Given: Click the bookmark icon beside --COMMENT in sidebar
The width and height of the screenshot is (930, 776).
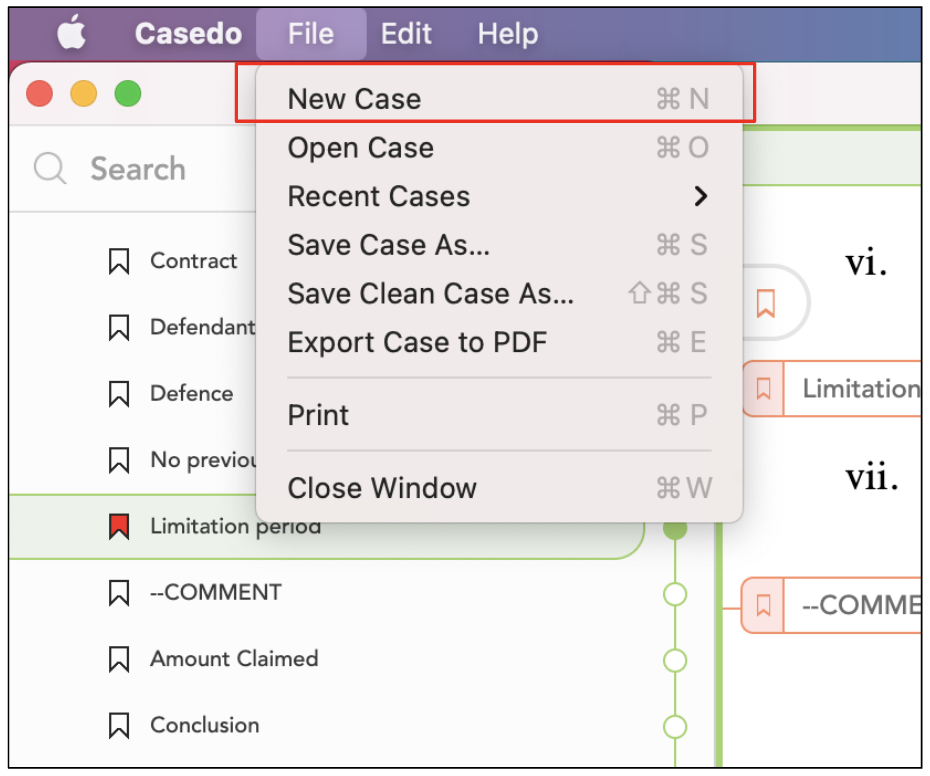Looking at the screenshot, I should [x=119, y=593].
